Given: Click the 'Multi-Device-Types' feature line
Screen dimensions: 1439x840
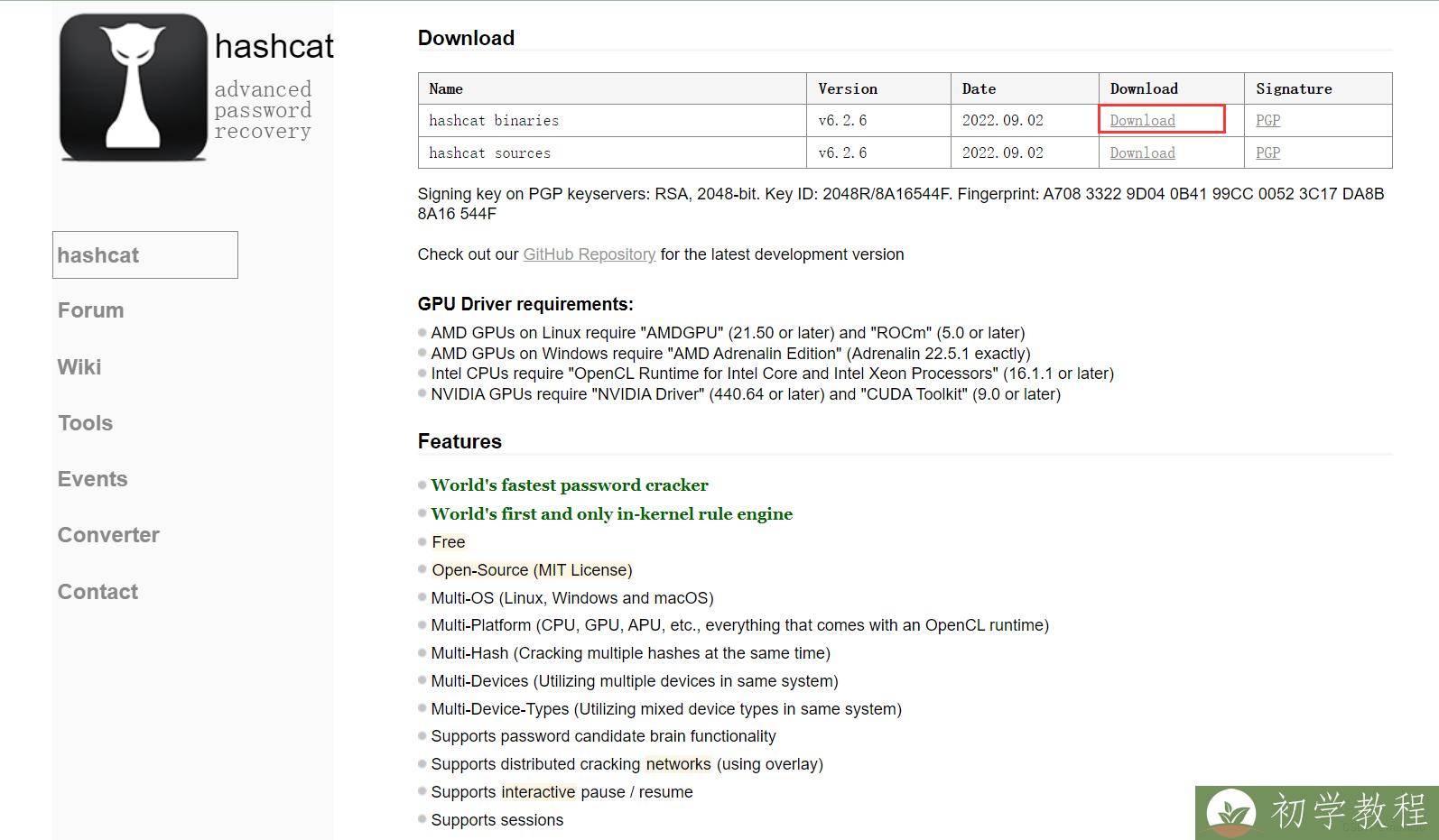Looking at the screenshot, I should pyautogui.click(x=666, y=709).
